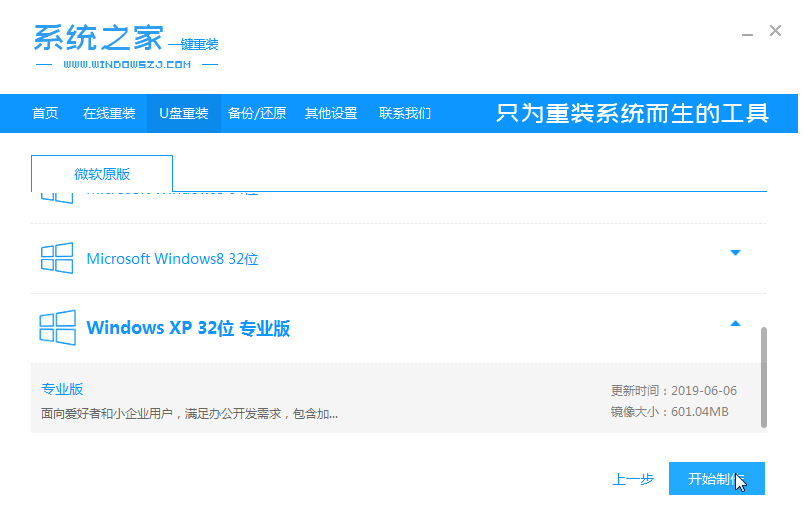Screen dimensions: 805x508
Task: Click the Windows XP logo icon
Action: 57,328
